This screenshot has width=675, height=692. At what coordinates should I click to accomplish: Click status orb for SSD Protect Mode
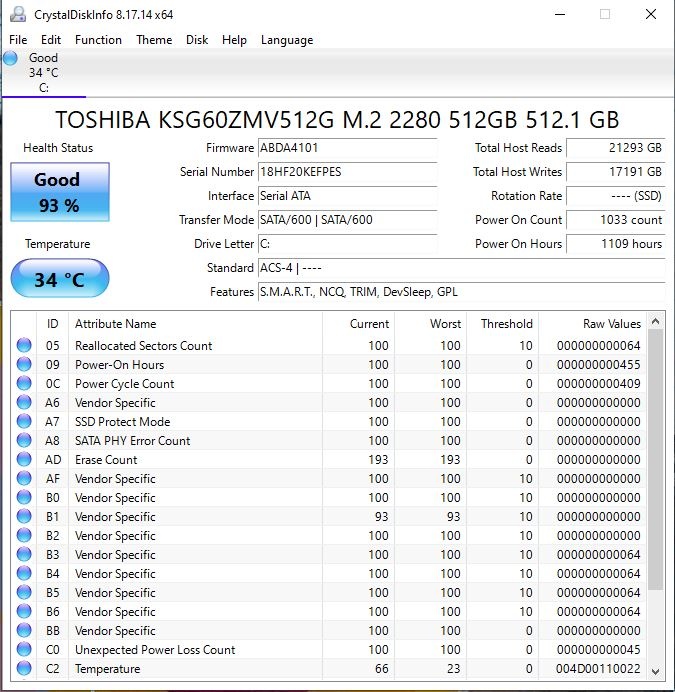point(24,421)
